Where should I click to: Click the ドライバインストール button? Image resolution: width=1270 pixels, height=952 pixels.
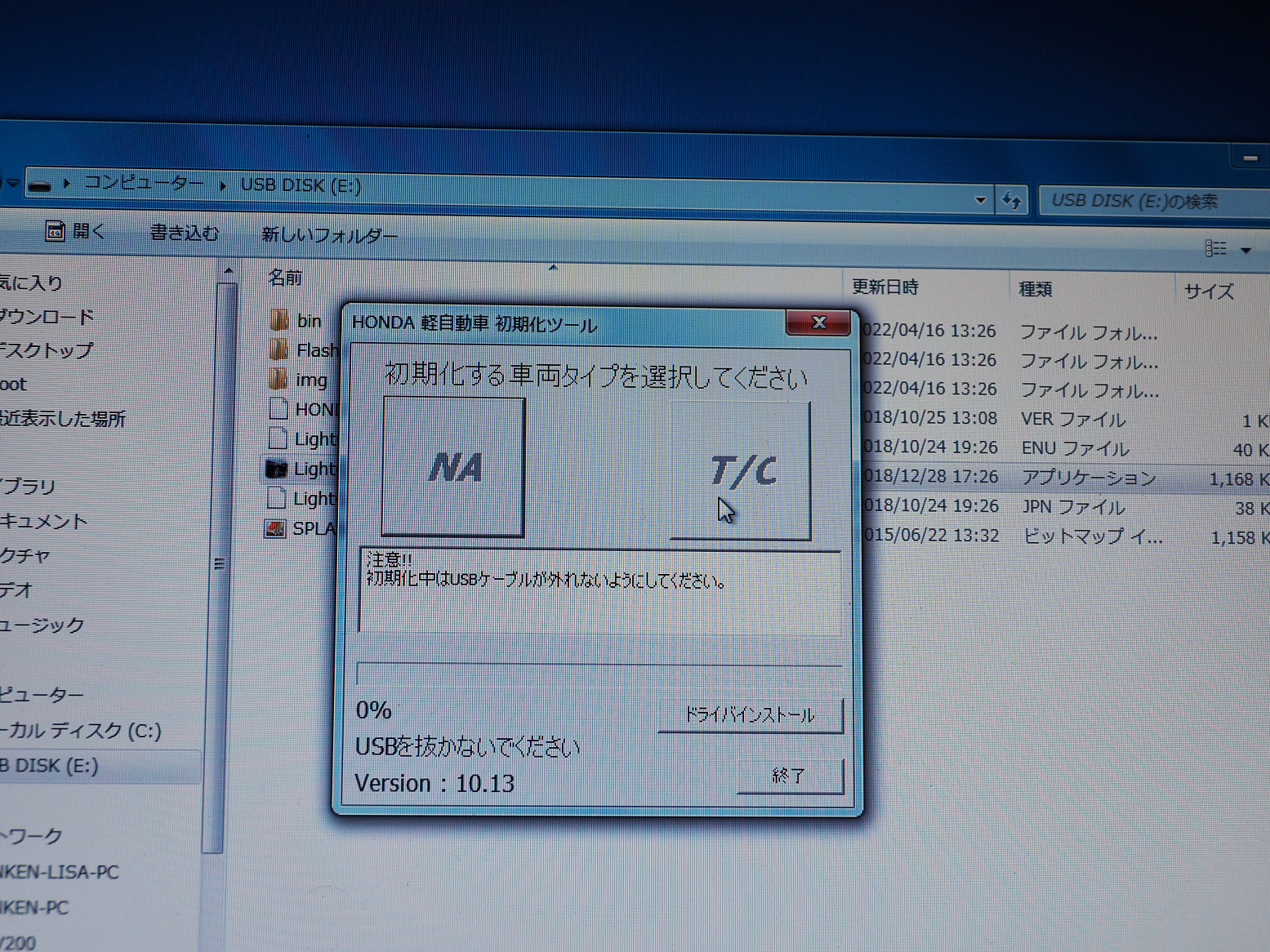tap(750, 715)
